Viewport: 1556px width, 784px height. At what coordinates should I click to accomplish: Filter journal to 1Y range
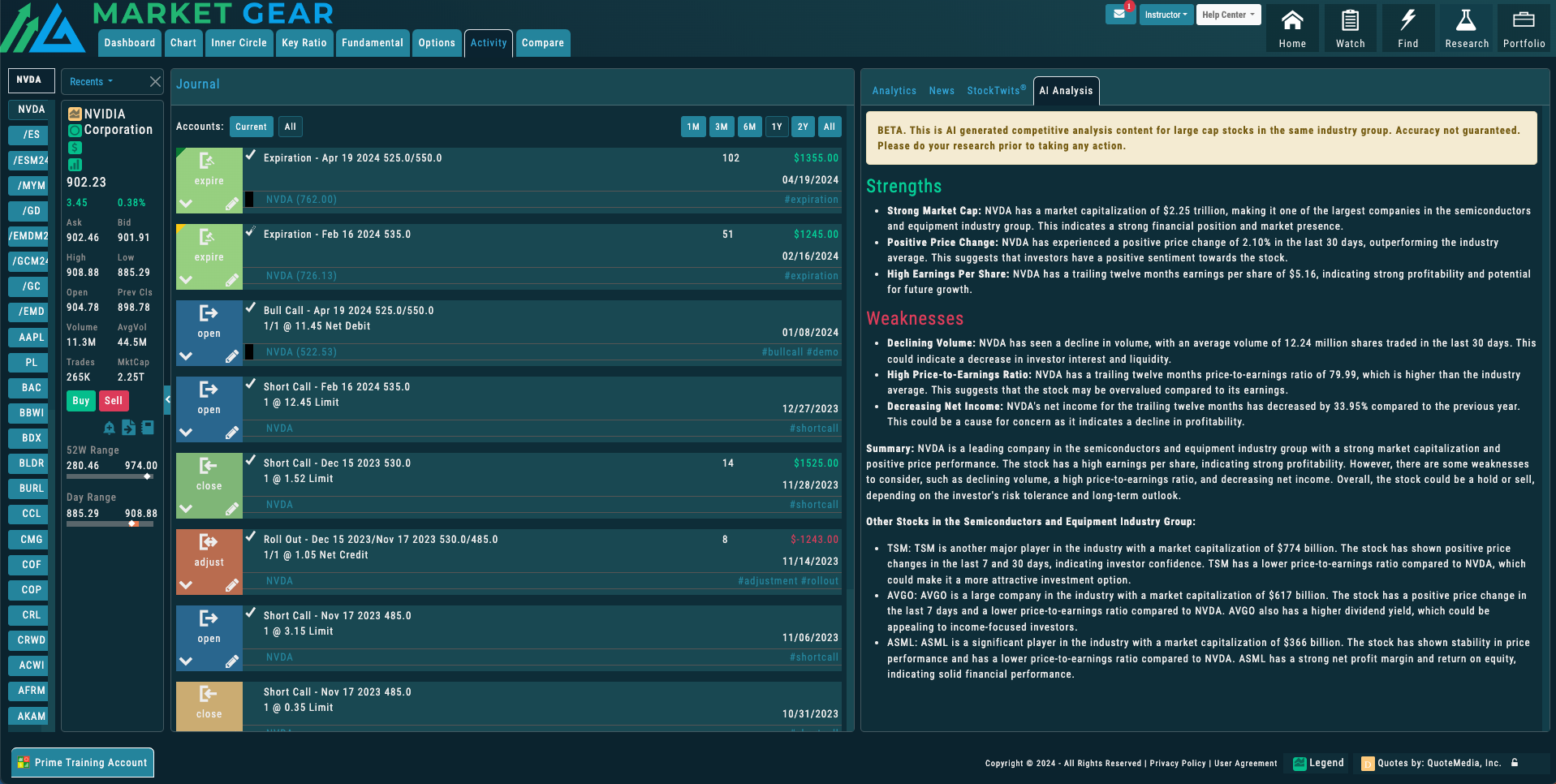click(777, 127)
